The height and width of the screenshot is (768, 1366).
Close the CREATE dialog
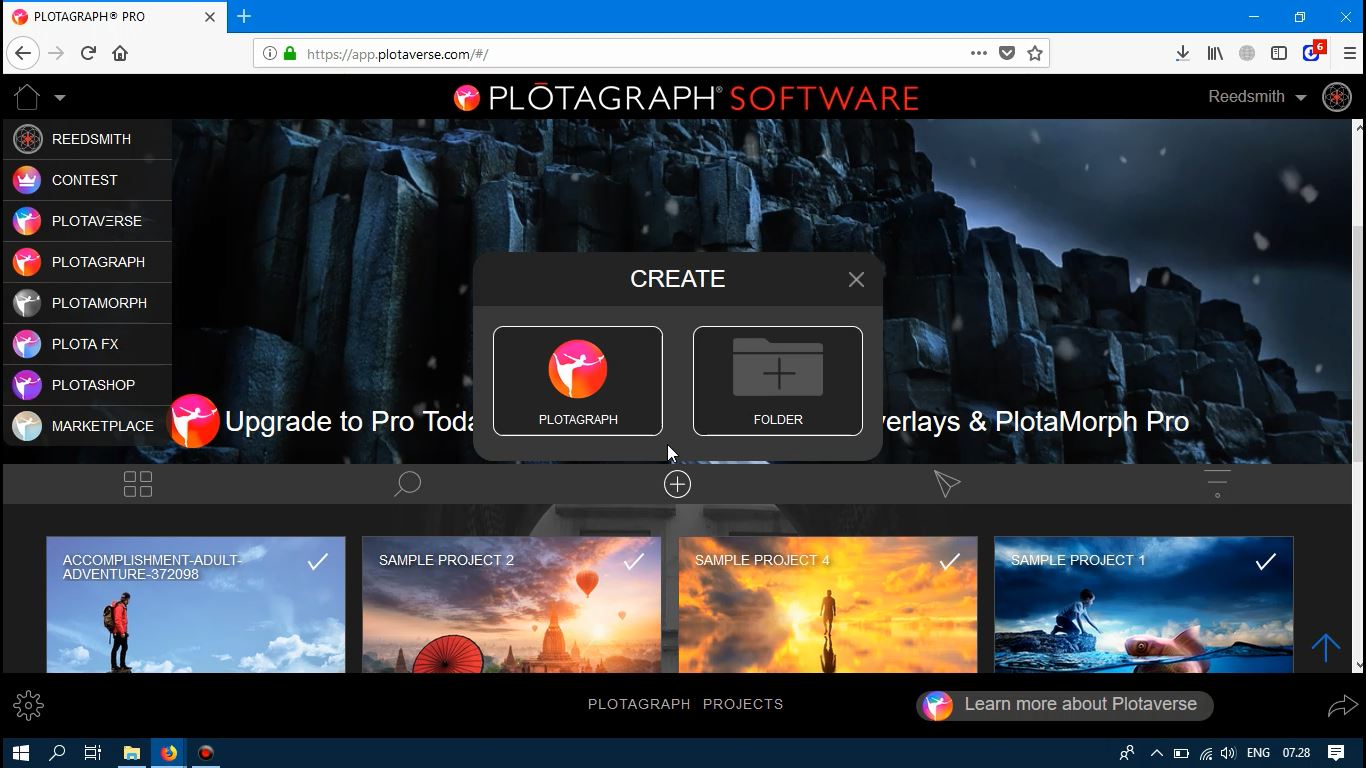pos(856,280)
